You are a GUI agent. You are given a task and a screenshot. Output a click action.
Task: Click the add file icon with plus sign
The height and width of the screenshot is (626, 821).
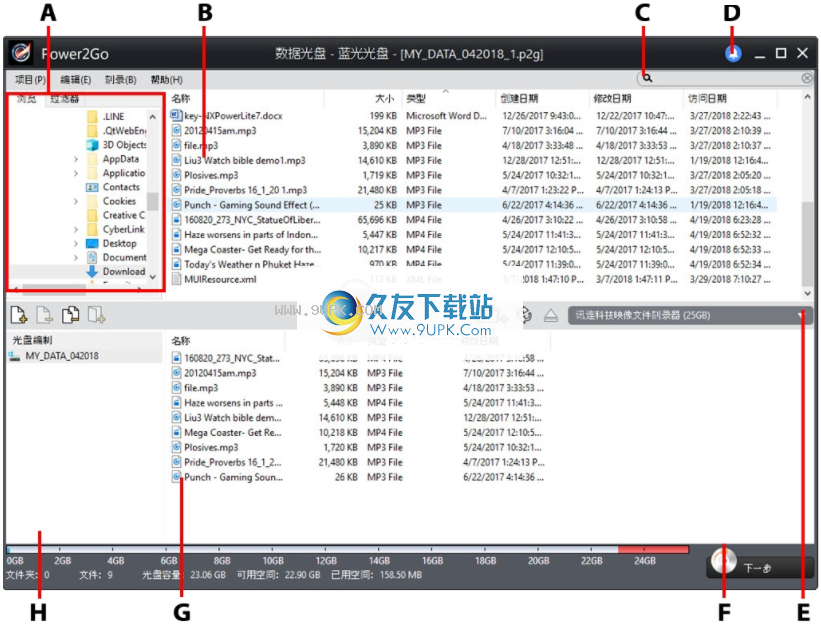pos(19,315)
